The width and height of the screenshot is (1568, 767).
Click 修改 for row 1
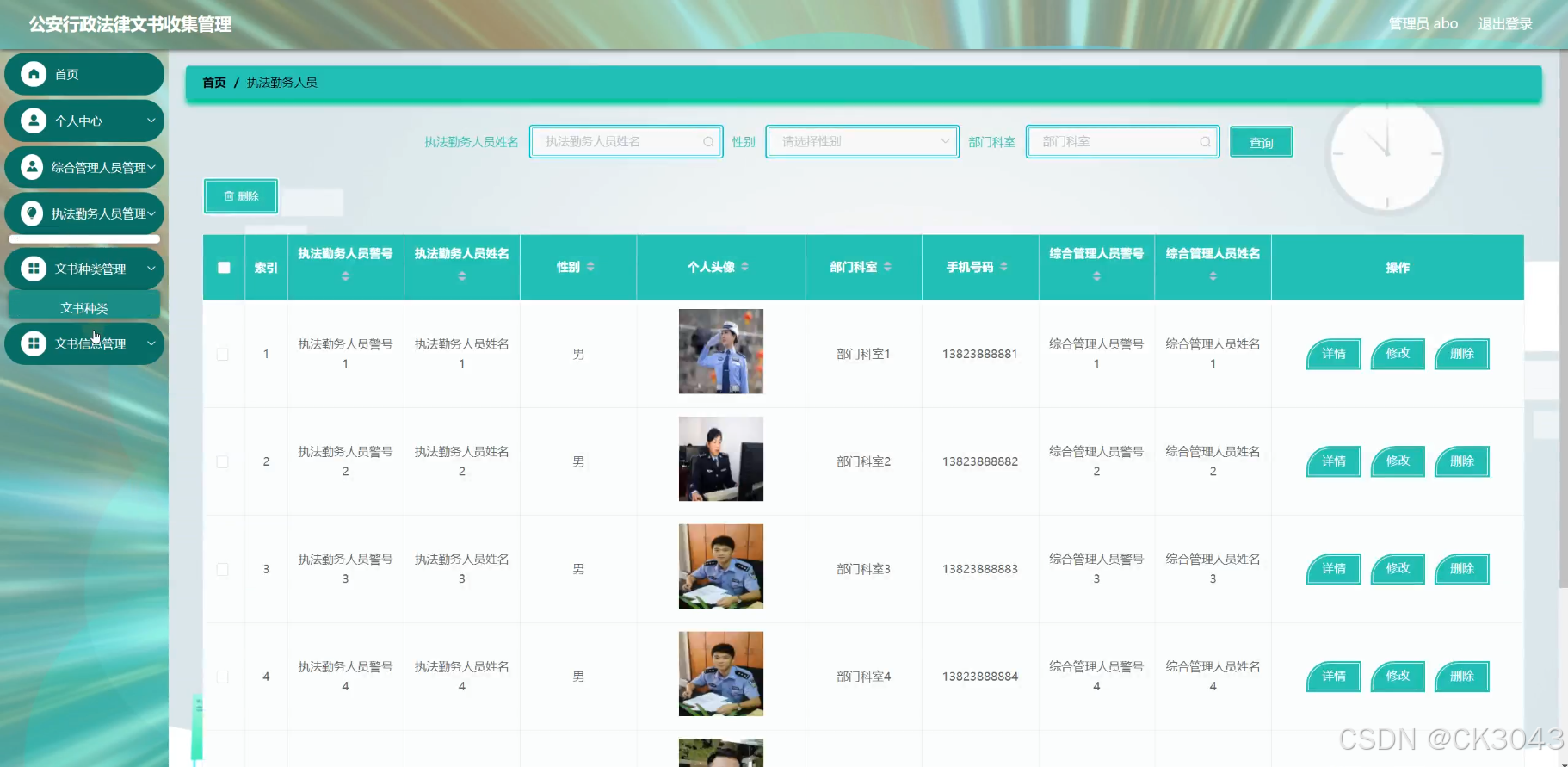pos(1398,354)
